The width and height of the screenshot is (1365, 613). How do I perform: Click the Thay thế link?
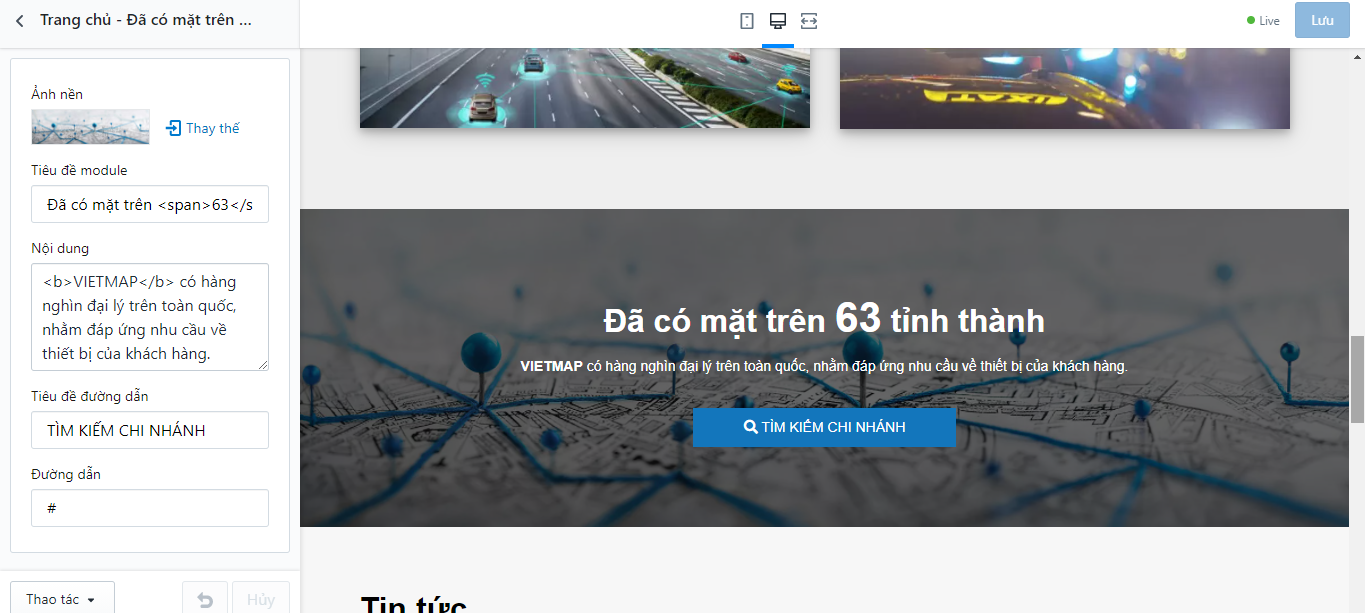pos(203,128)
